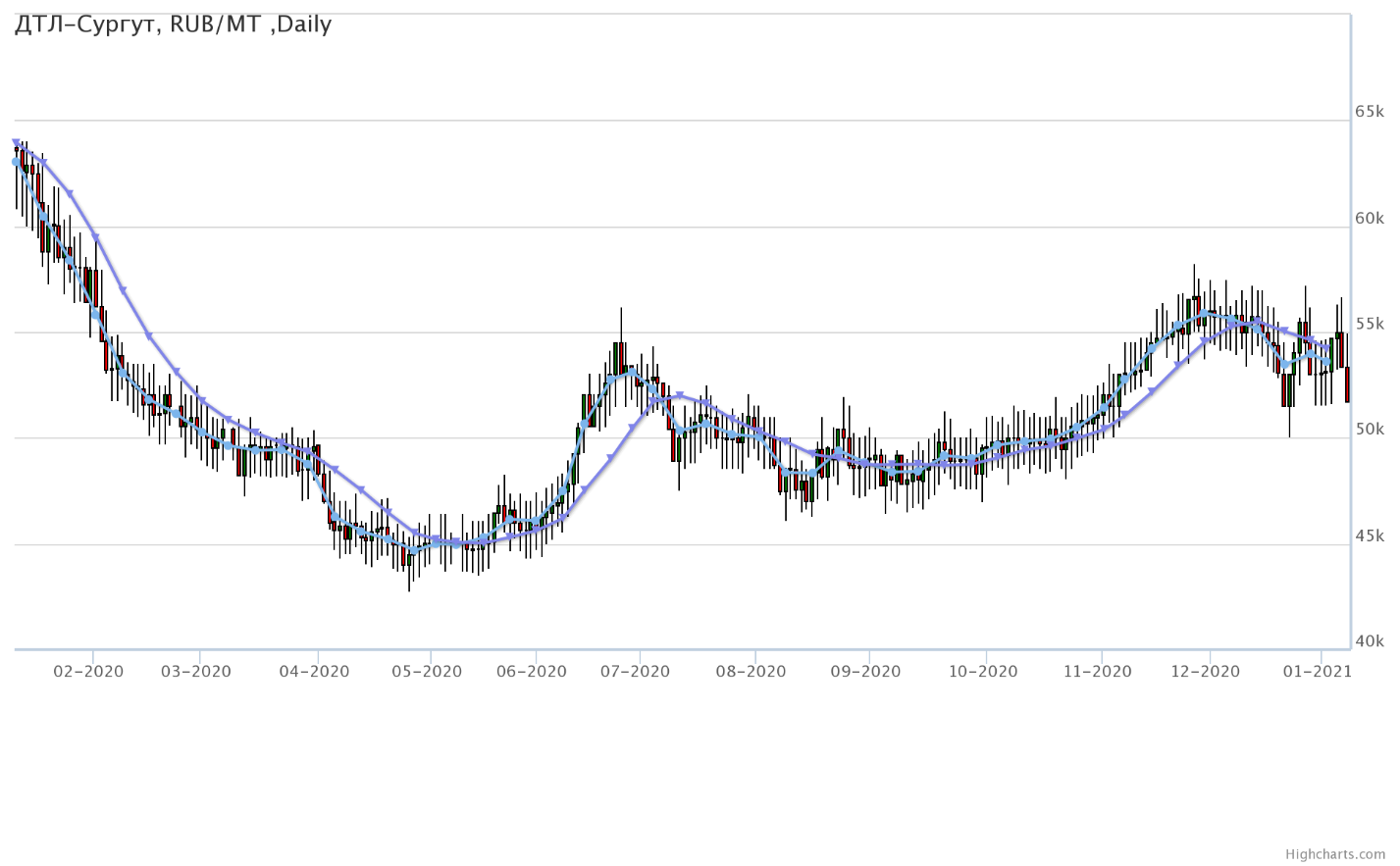1400x866 pixels.
Task: Select the 08-2020 date axis label
Action: coord(751,672)
